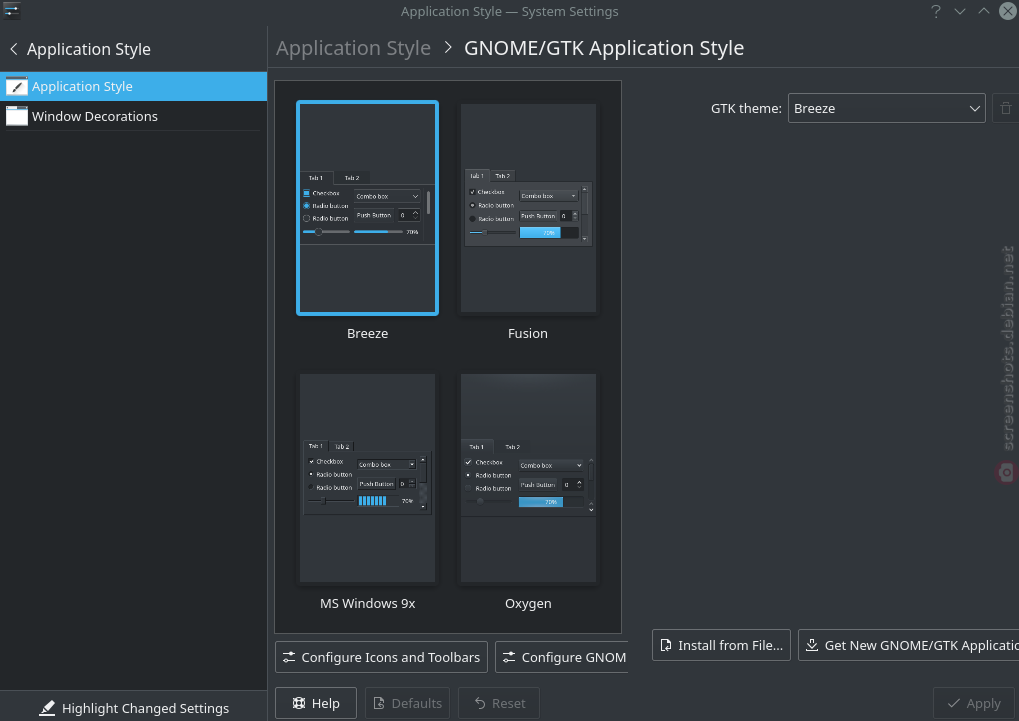Click the trash icon to remove GTK theme

click(x=1005, y=109)
